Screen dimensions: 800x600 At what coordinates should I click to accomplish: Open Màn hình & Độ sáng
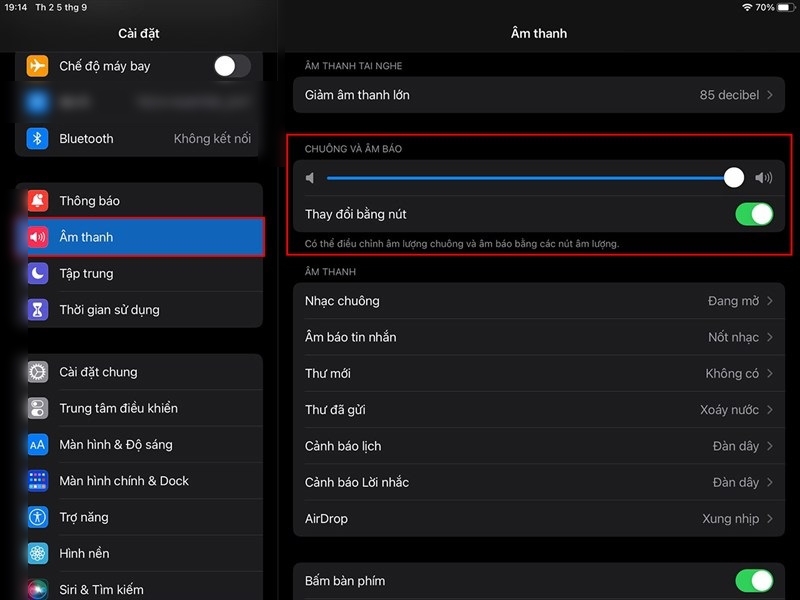(x=139, y=444)
